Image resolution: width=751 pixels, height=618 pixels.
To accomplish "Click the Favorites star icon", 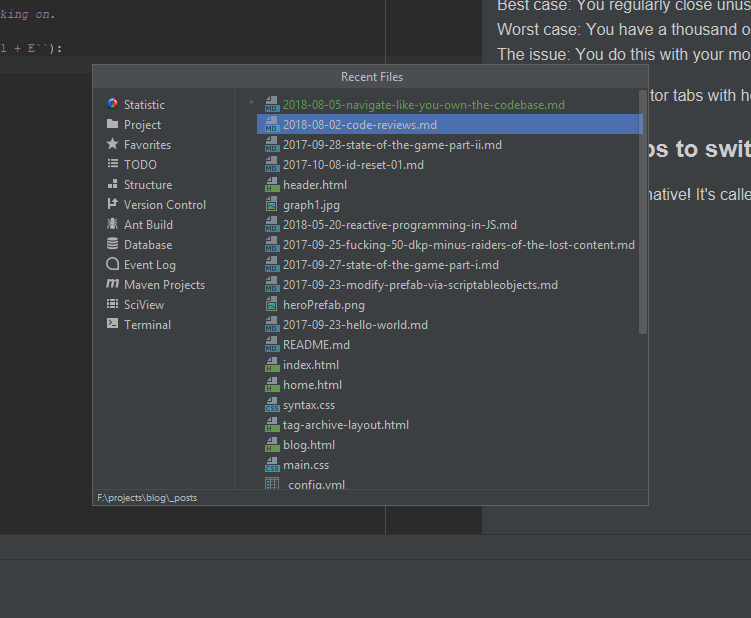I will click(113, 144).
